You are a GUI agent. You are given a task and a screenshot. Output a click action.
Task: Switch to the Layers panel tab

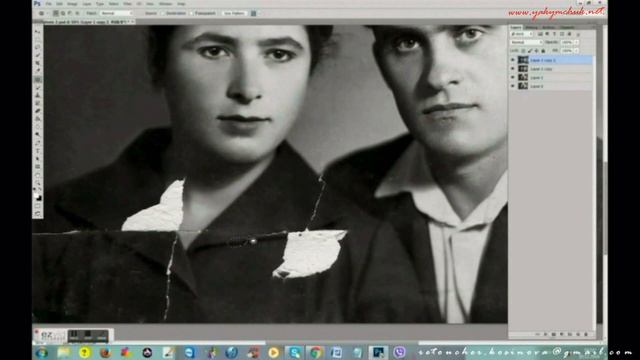(516, 27)
